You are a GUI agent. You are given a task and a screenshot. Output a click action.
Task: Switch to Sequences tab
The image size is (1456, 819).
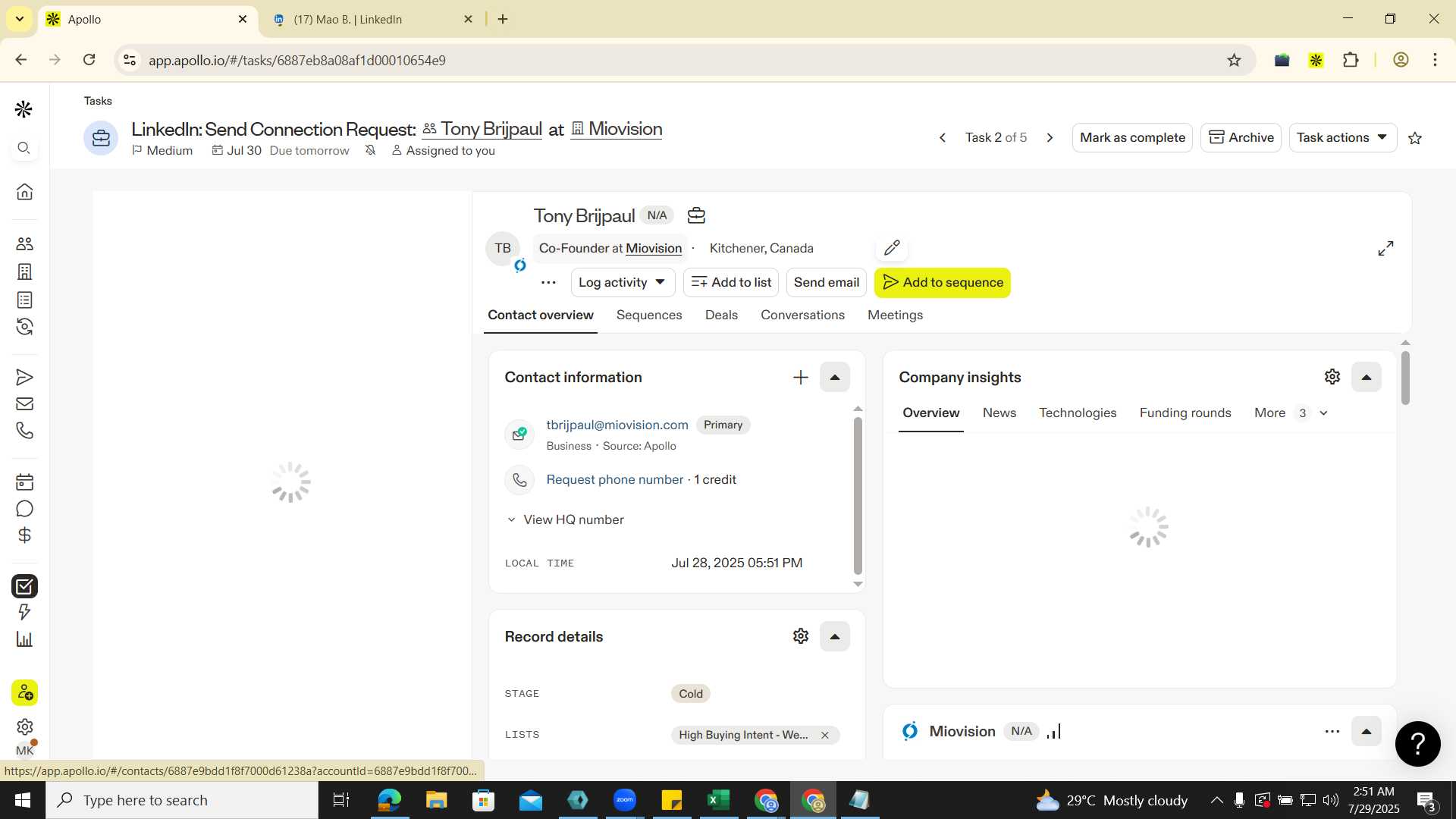pos(649,315)
